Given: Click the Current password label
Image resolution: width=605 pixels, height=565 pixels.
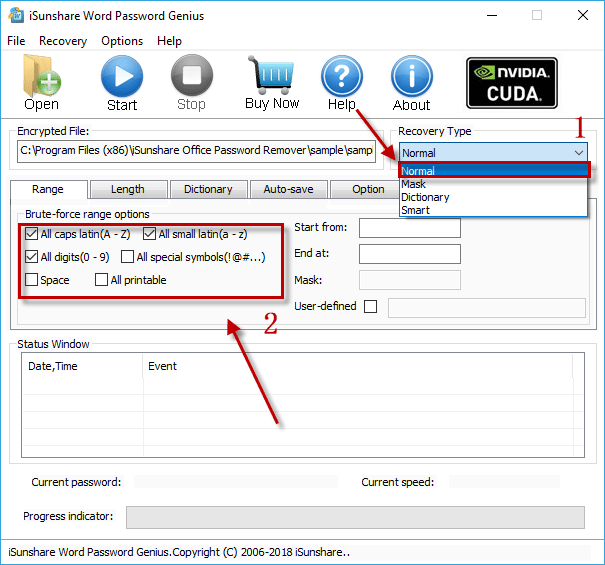Looking at the screenshot, I should (76, 482).
